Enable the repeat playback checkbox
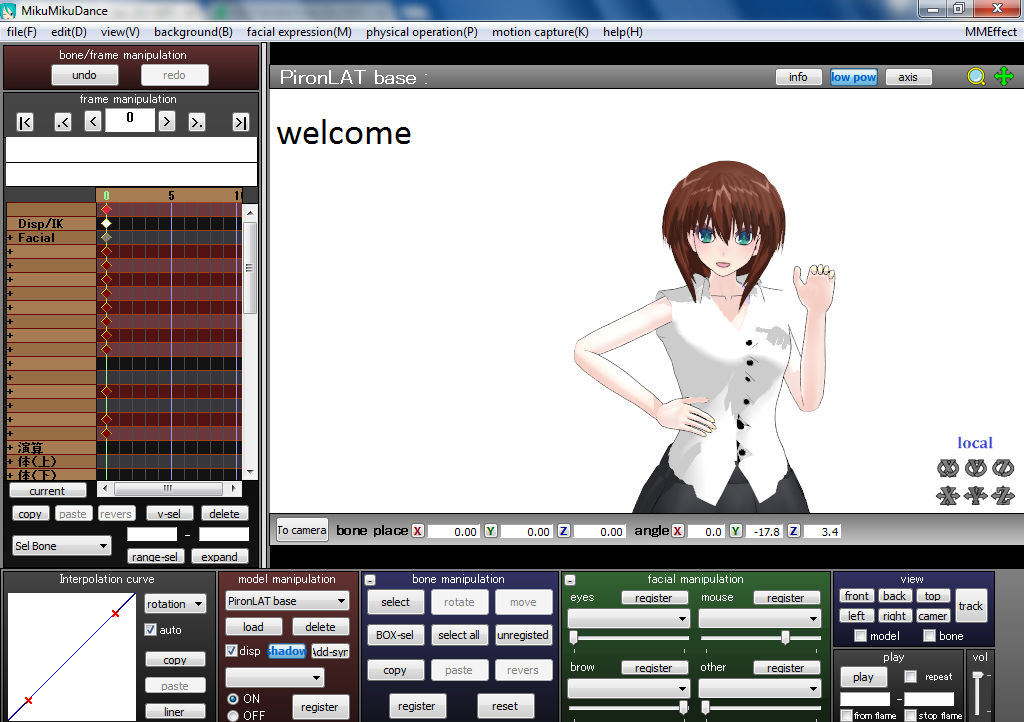The width and height of the screenshot is (1024, 722). point(909,676)
